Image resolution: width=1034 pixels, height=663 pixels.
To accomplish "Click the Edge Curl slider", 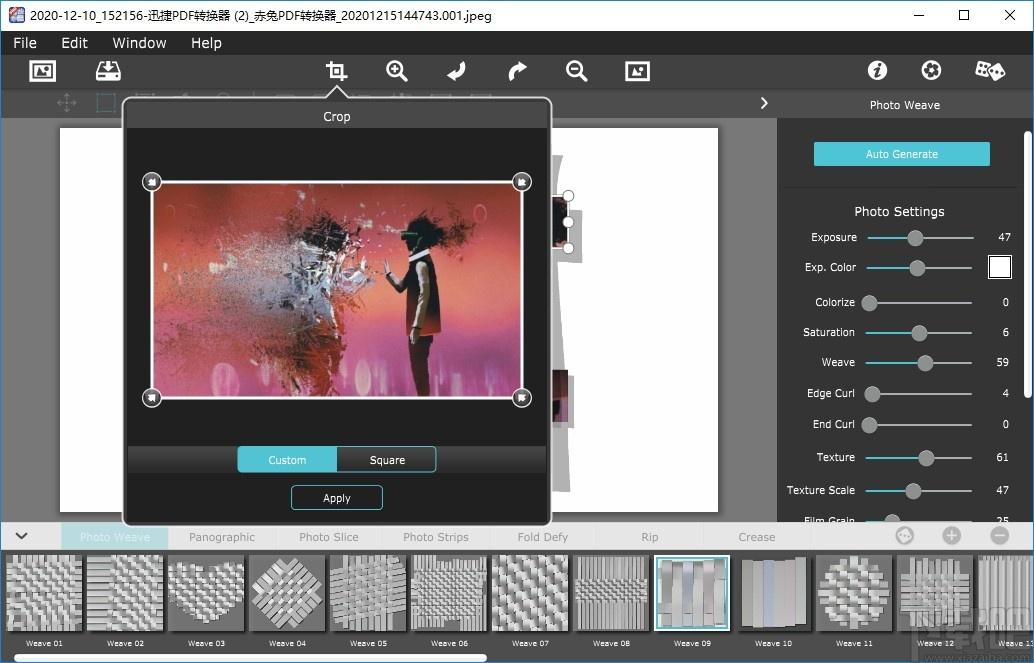I will (919, 394).
